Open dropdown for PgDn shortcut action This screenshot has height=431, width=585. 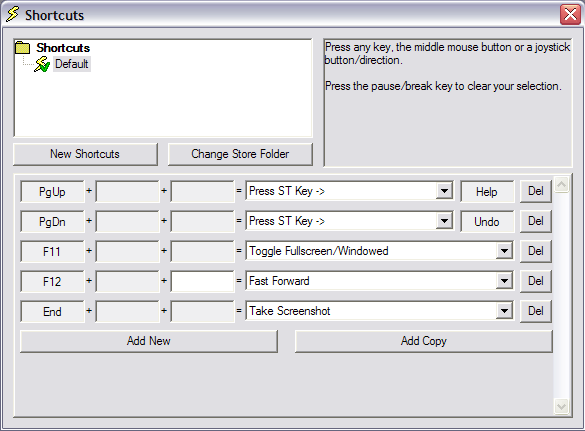[444, 221]
